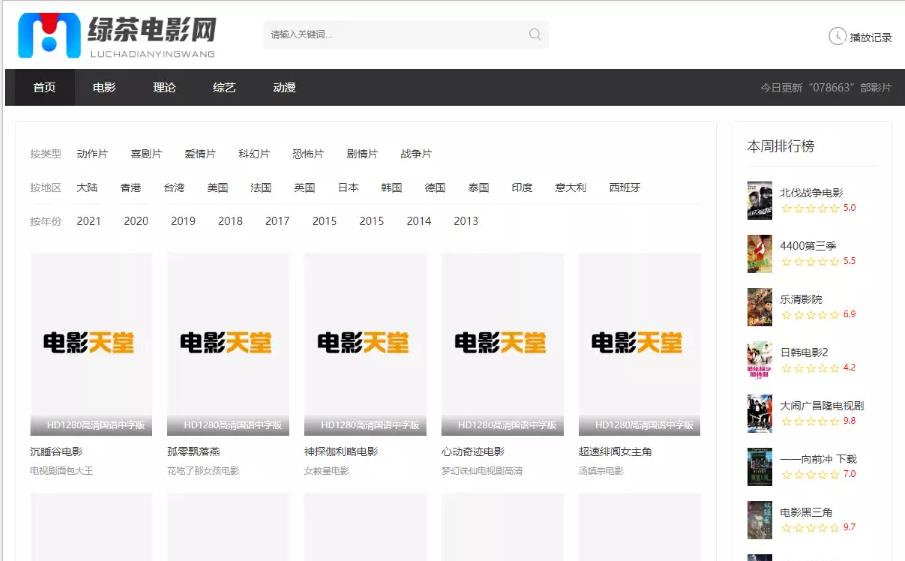
Task: Filter by year 2017
Action: (x=277, y=221)
